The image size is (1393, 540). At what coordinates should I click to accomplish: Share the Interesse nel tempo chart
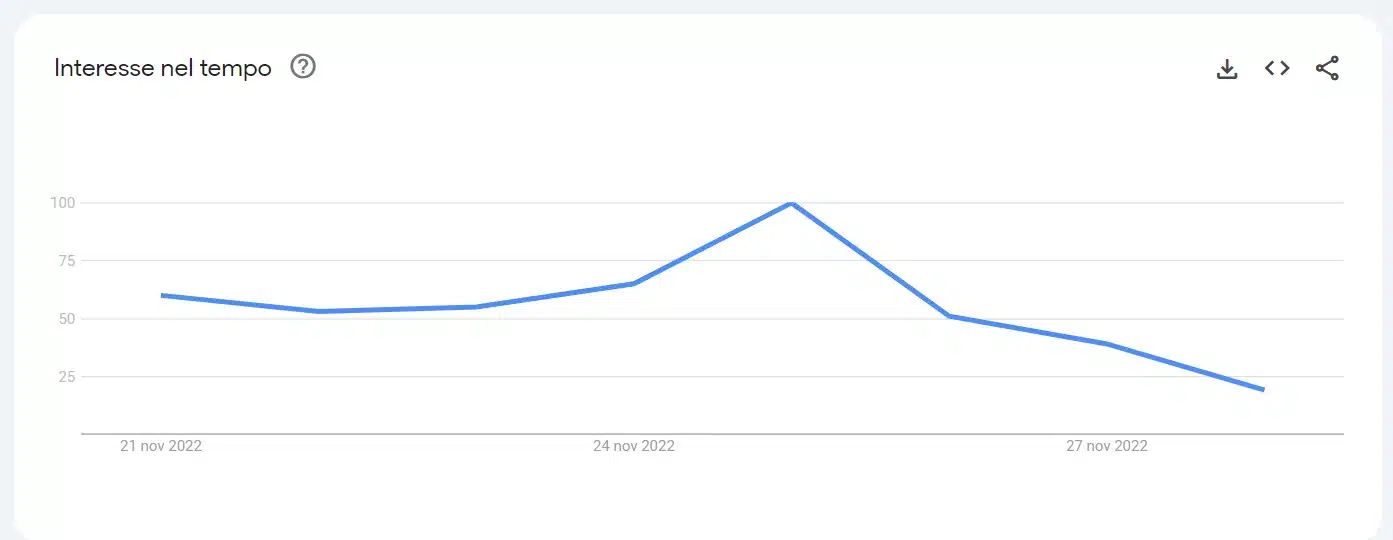click(x=1327, y=68)
